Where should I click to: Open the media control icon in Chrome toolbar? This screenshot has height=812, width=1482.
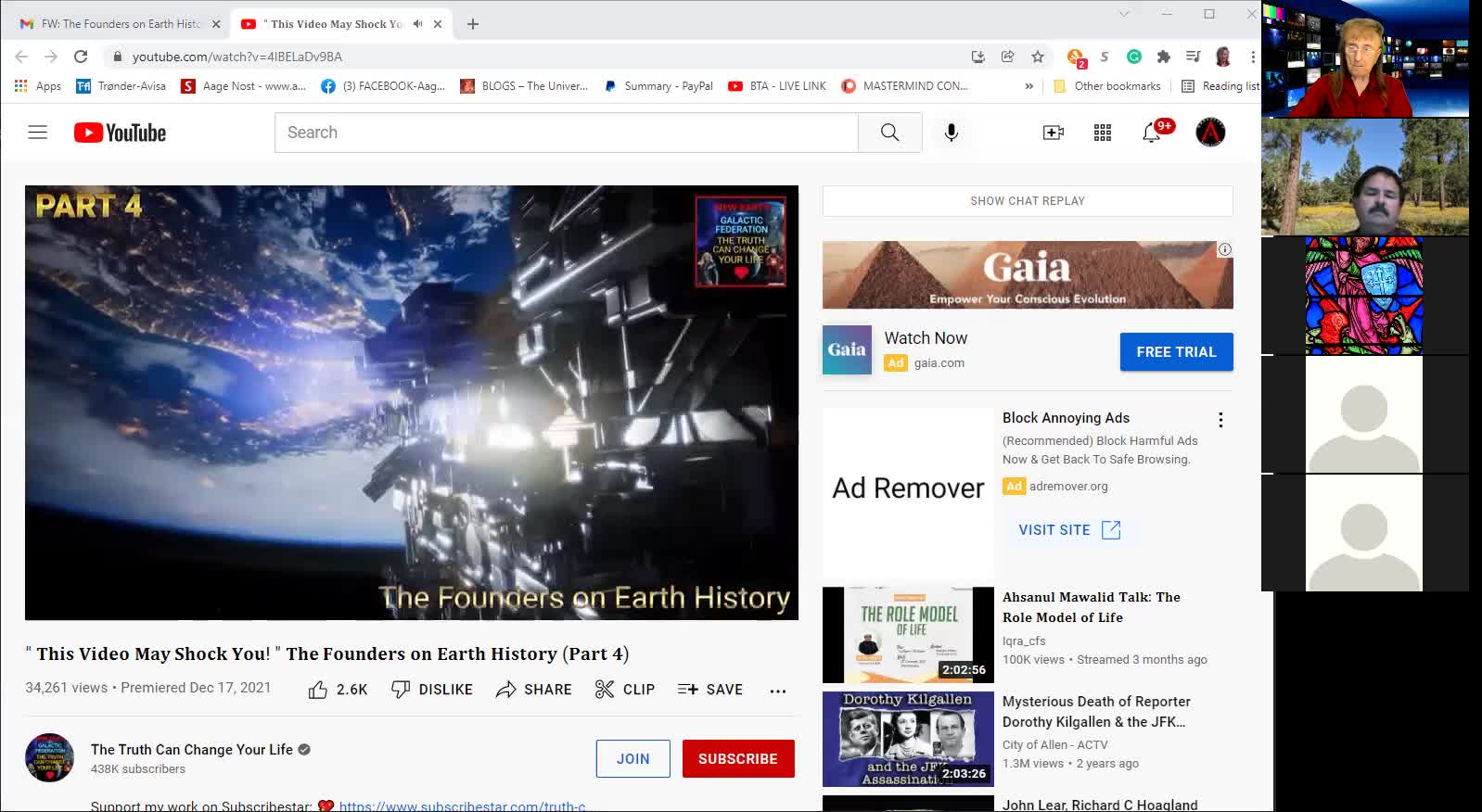point(1194,57)
